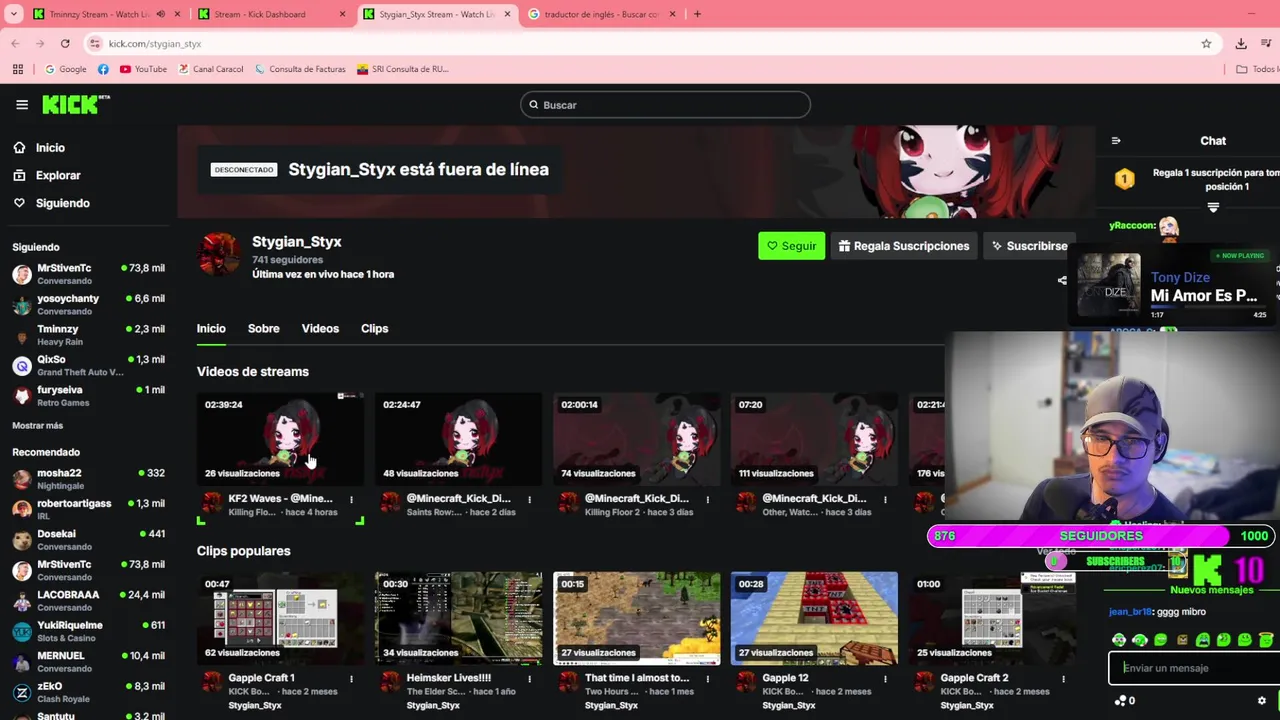The image size is (1280, 720).
Task: Open the yosoychanty followed channel
Action: pos(88,304)
